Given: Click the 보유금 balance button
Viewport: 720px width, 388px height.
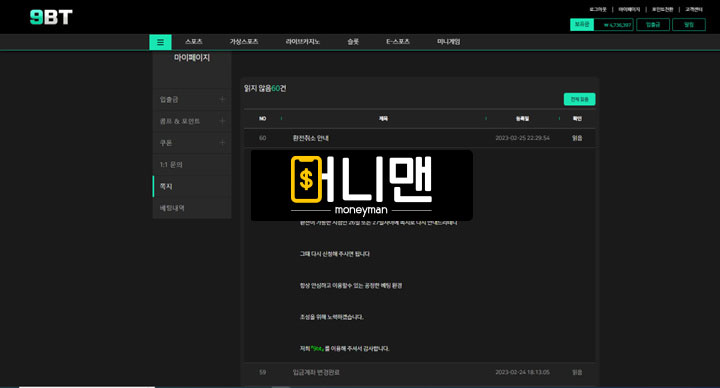Looking at the screenshot, I should tap(582, 24).
